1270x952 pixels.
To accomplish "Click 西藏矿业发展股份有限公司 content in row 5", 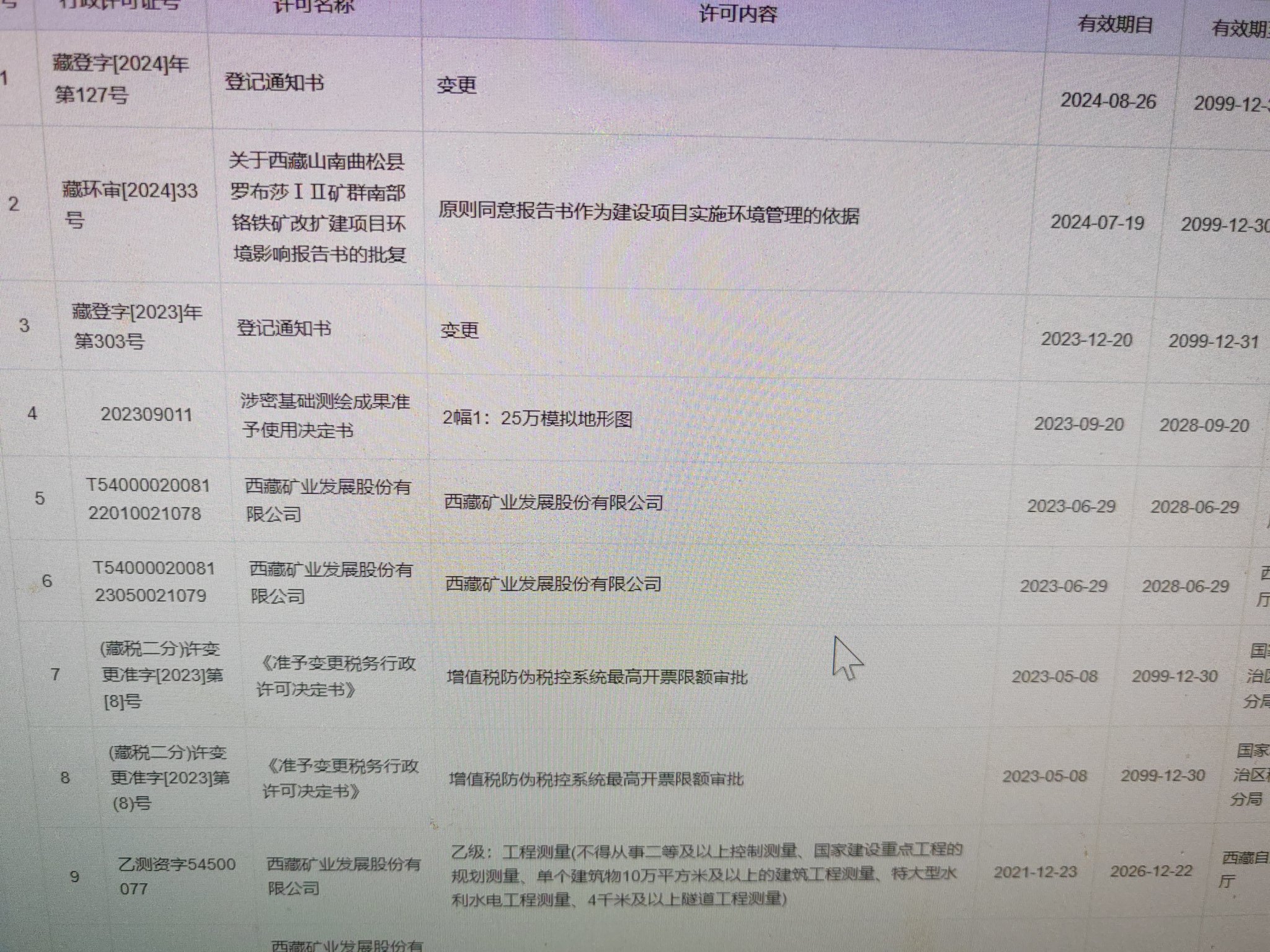I will (x=554, y=502).
